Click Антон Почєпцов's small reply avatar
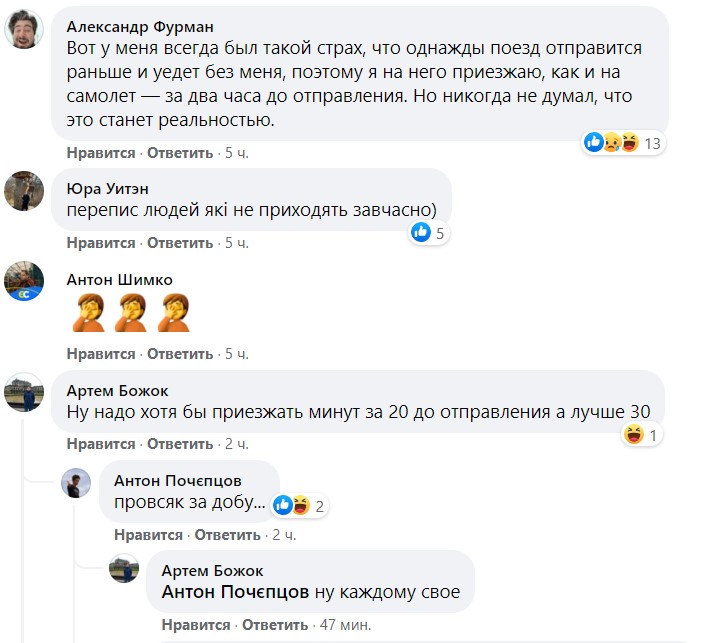The height and width of the screenshot is (643, 702). point(77,483)
